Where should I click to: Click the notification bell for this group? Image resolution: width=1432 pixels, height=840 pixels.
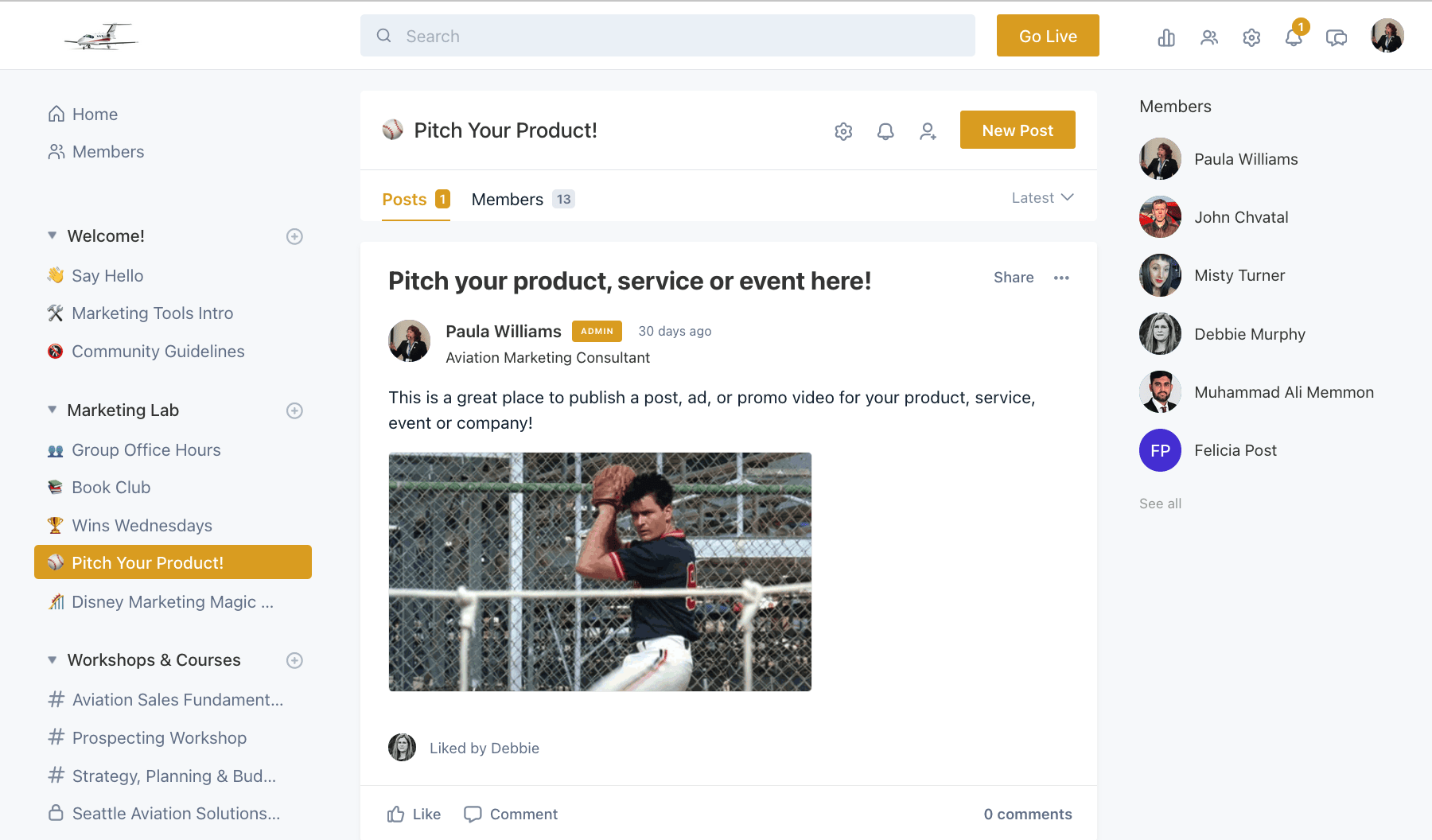coord(885,131)
